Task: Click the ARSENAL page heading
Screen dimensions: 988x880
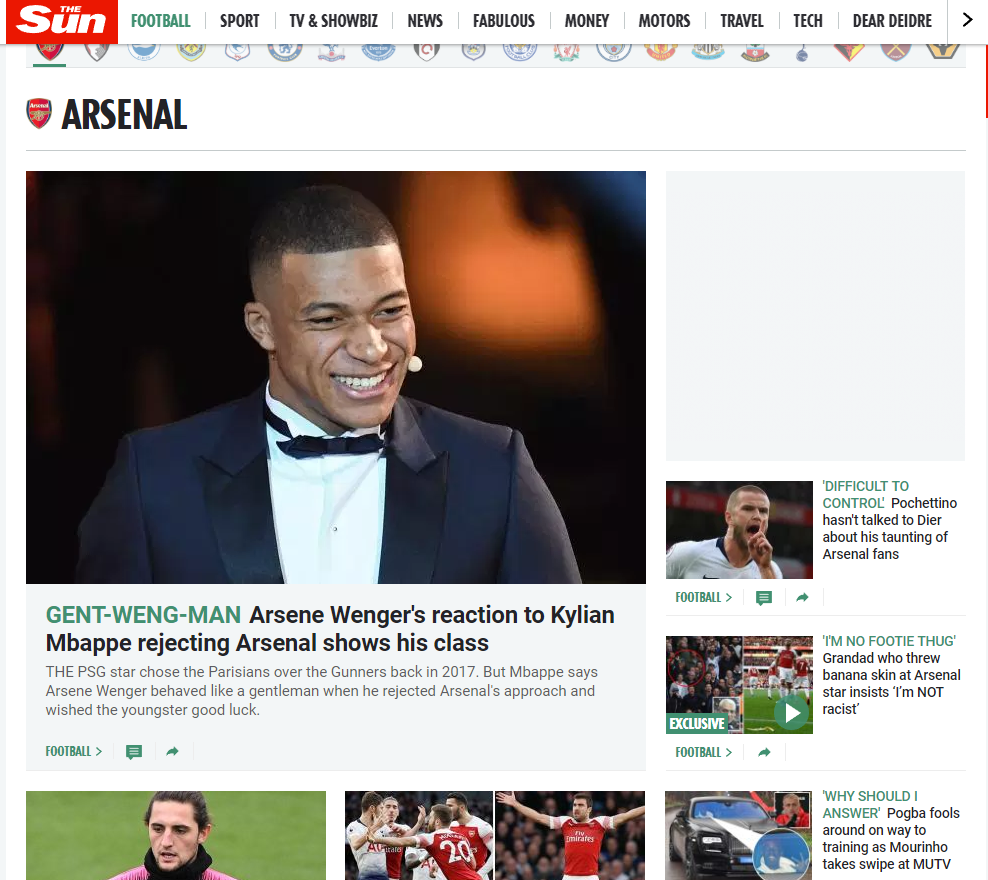Action: pyautogui.click(x=124, y=114)
